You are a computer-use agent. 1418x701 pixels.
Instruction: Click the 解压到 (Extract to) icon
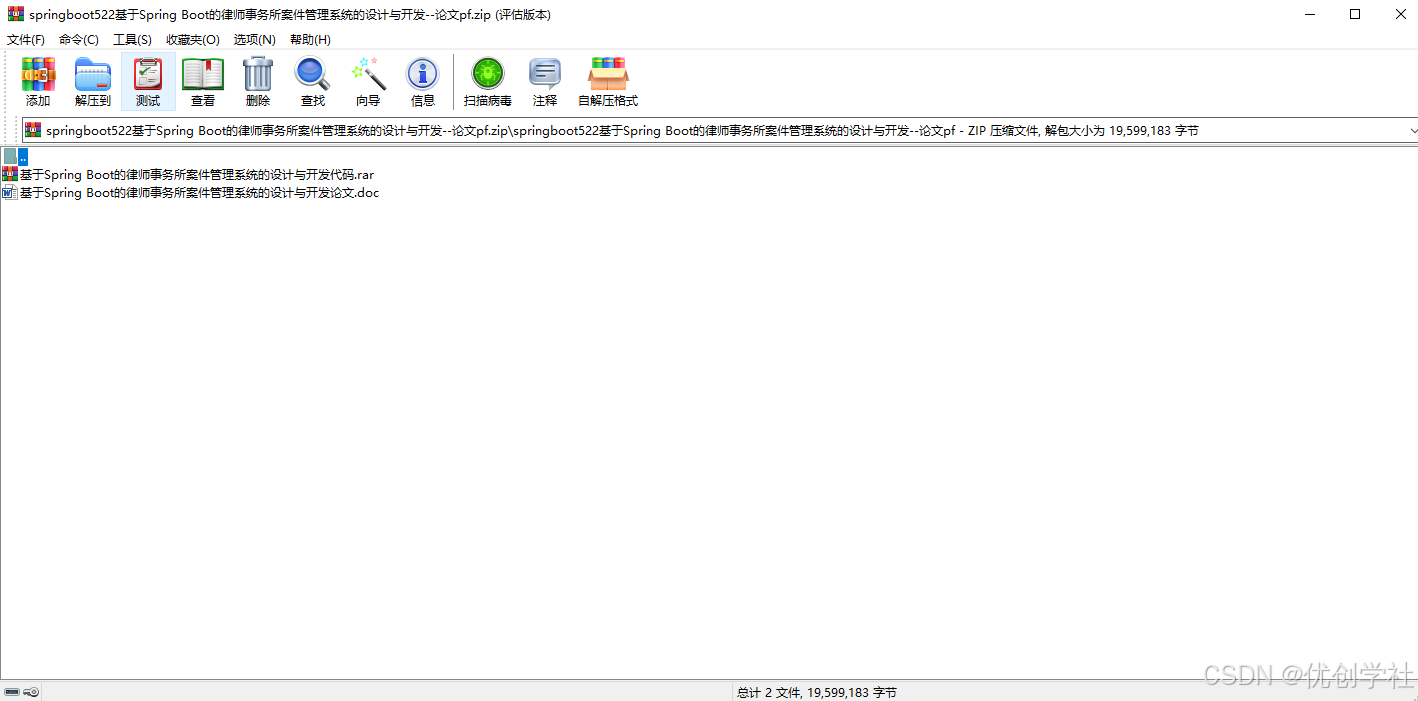[93, 81]
